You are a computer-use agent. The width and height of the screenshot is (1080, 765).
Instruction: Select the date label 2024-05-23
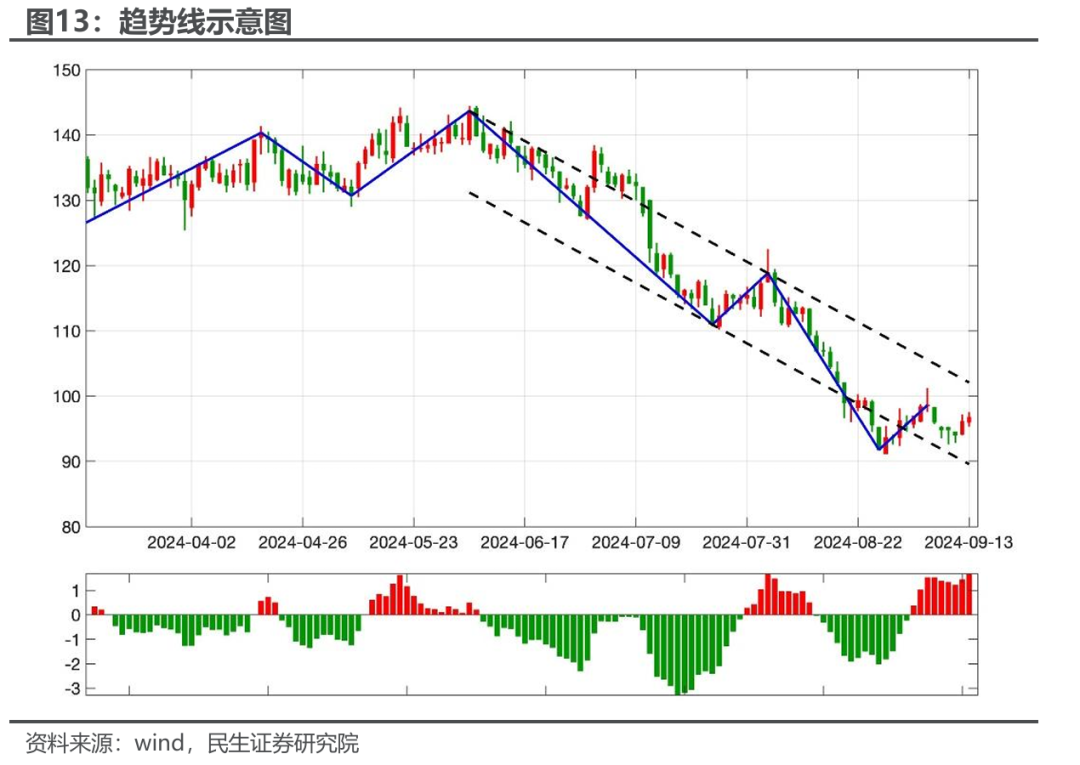pos(413,543)
